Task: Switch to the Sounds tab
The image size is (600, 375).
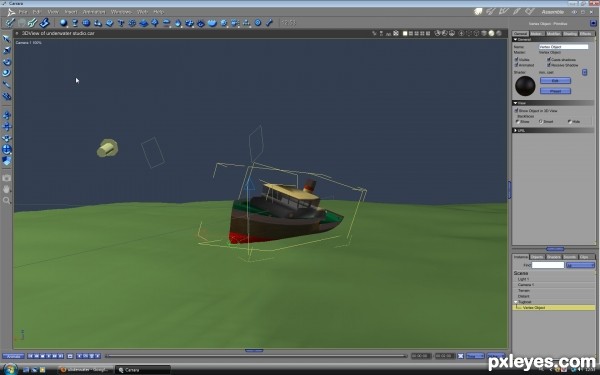Action: pyautogui.click(x=570, y=257)
